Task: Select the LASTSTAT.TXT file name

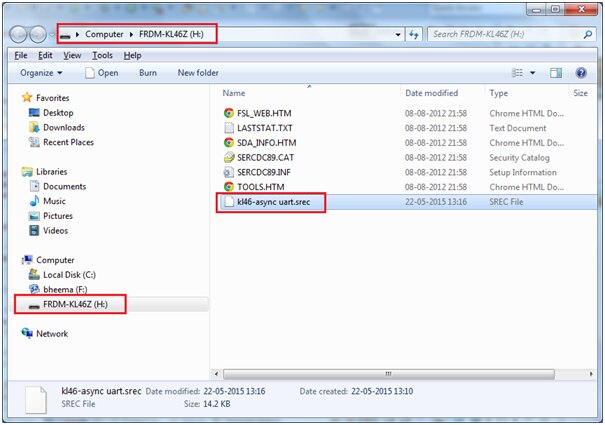Action: coord(265,128)
